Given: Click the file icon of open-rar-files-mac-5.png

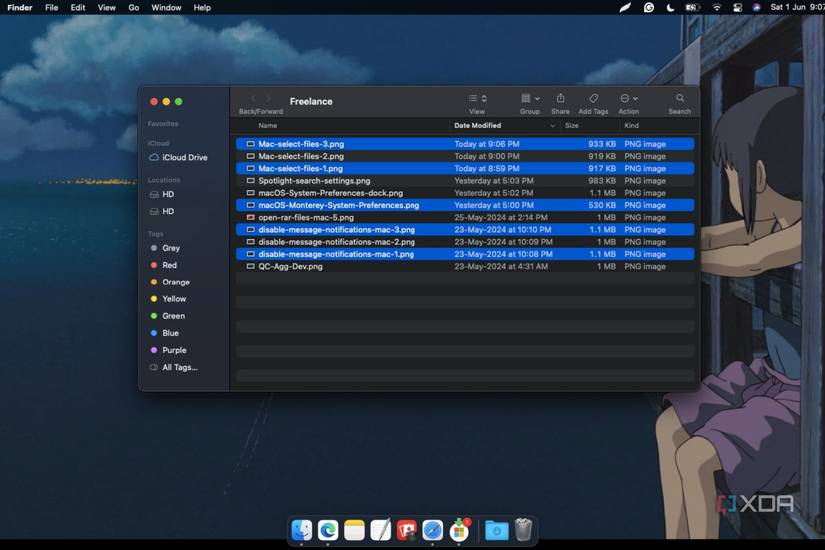Looking at the screenshot, I should click(x=251, y=217).
